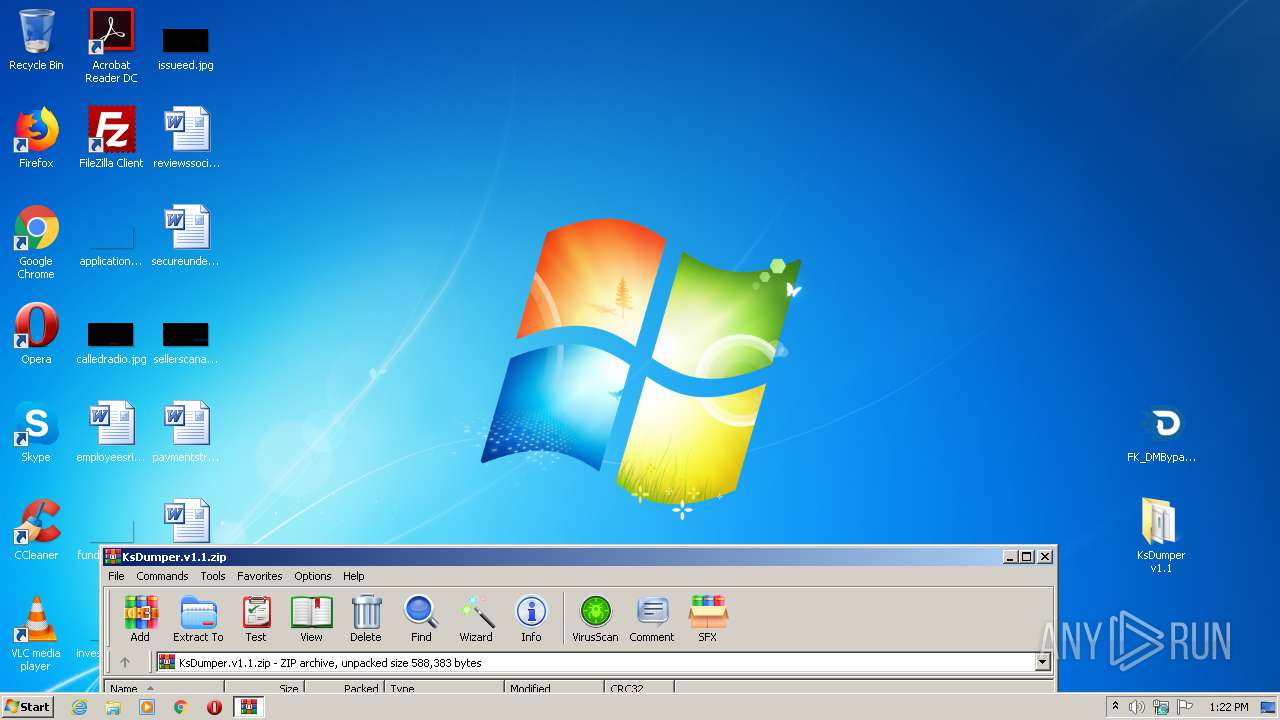1280x720 pixels.
Task: Select the employeesri Word document icon
Action: [111, 432]
